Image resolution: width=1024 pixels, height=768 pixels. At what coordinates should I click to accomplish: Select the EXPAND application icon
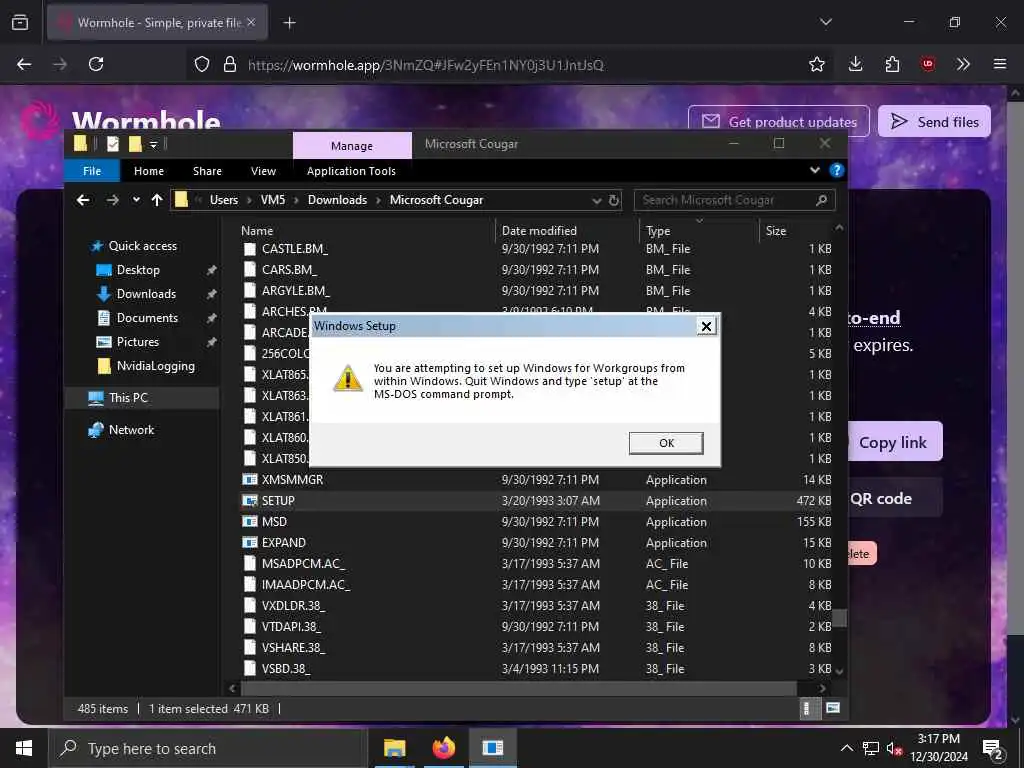point(249,543)
